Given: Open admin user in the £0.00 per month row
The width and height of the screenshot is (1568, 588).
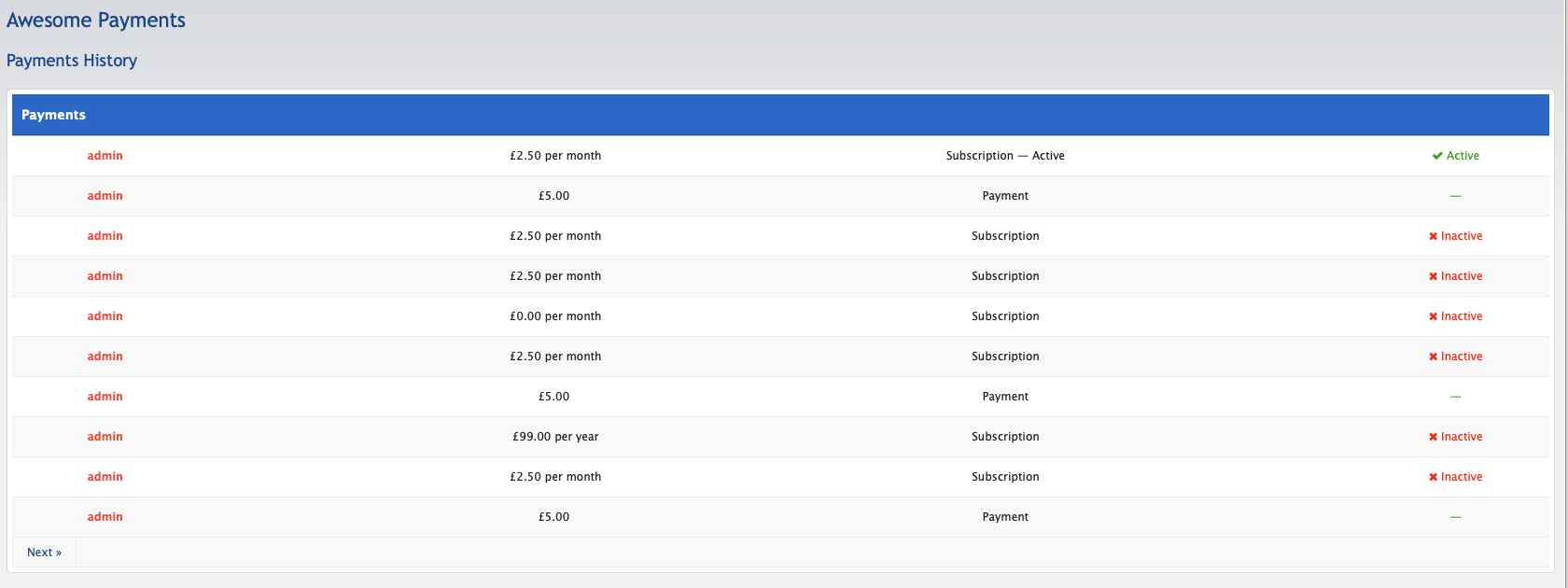Looking at the screenshot, I should (x=105, y=316).
